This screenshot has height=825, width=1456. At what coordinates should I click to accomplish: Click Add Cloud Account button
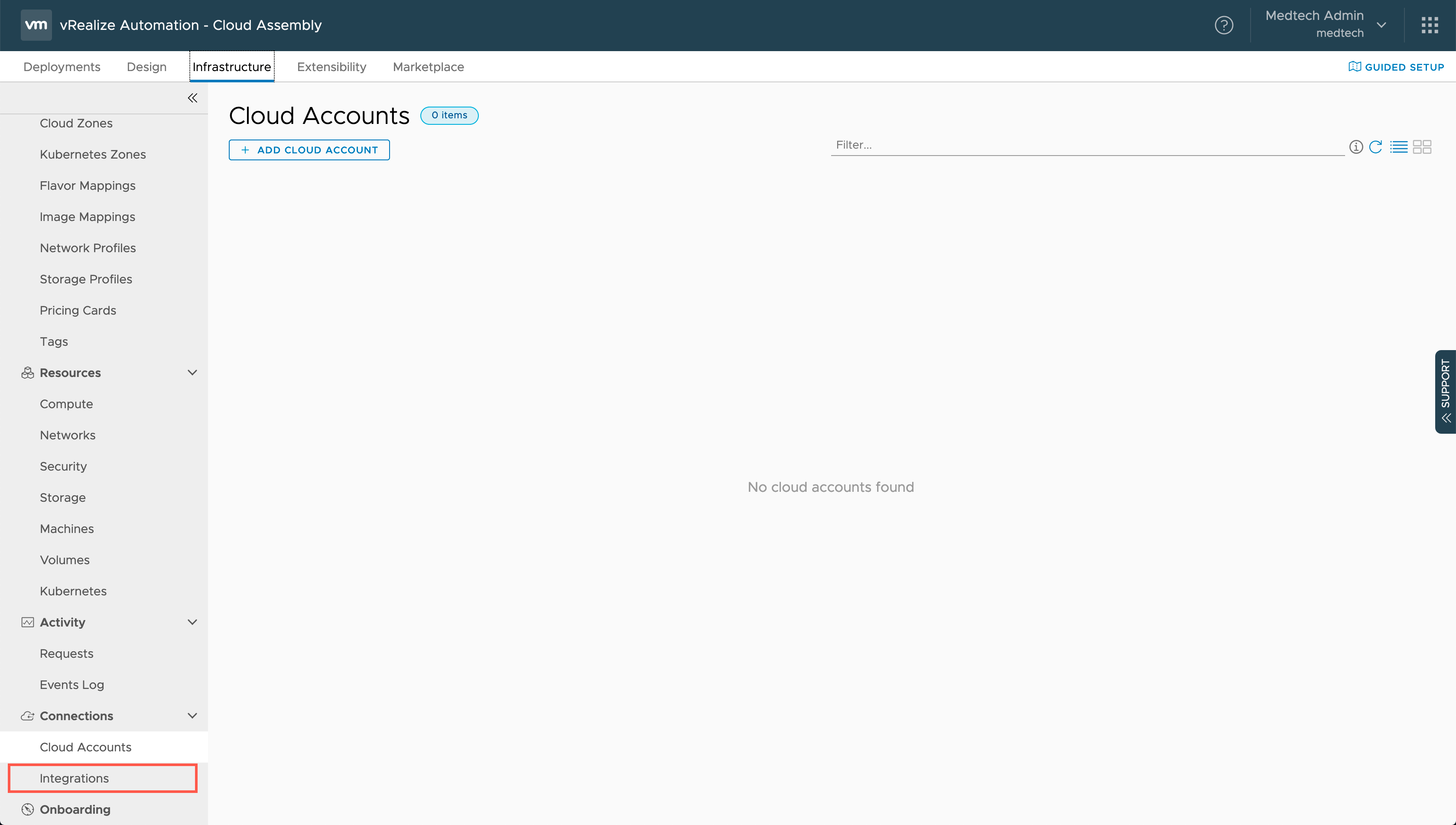pyautogui.click(x=309, y=150)
